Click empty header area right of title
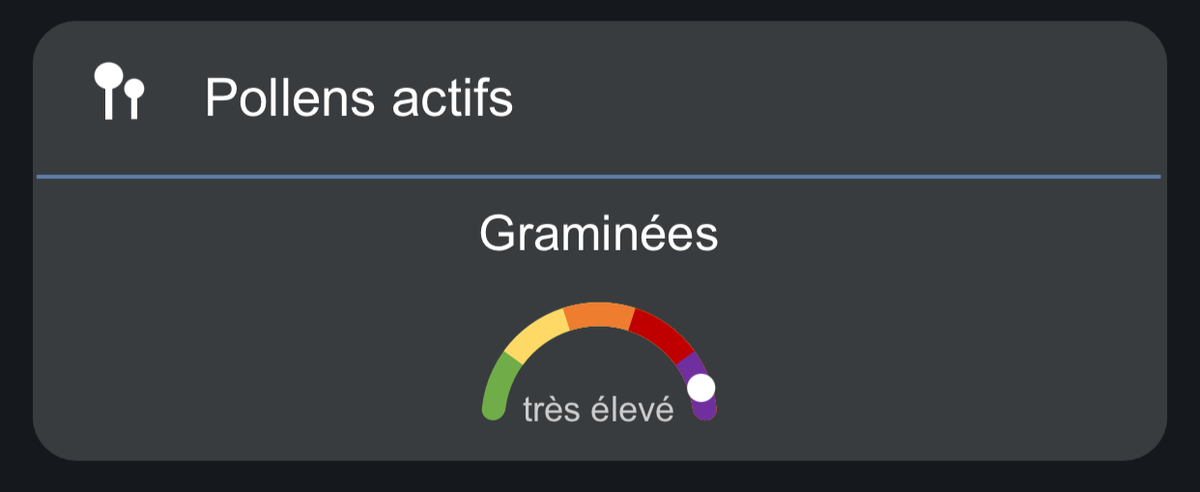1200x492 pixels. click(x=850, y=98)
